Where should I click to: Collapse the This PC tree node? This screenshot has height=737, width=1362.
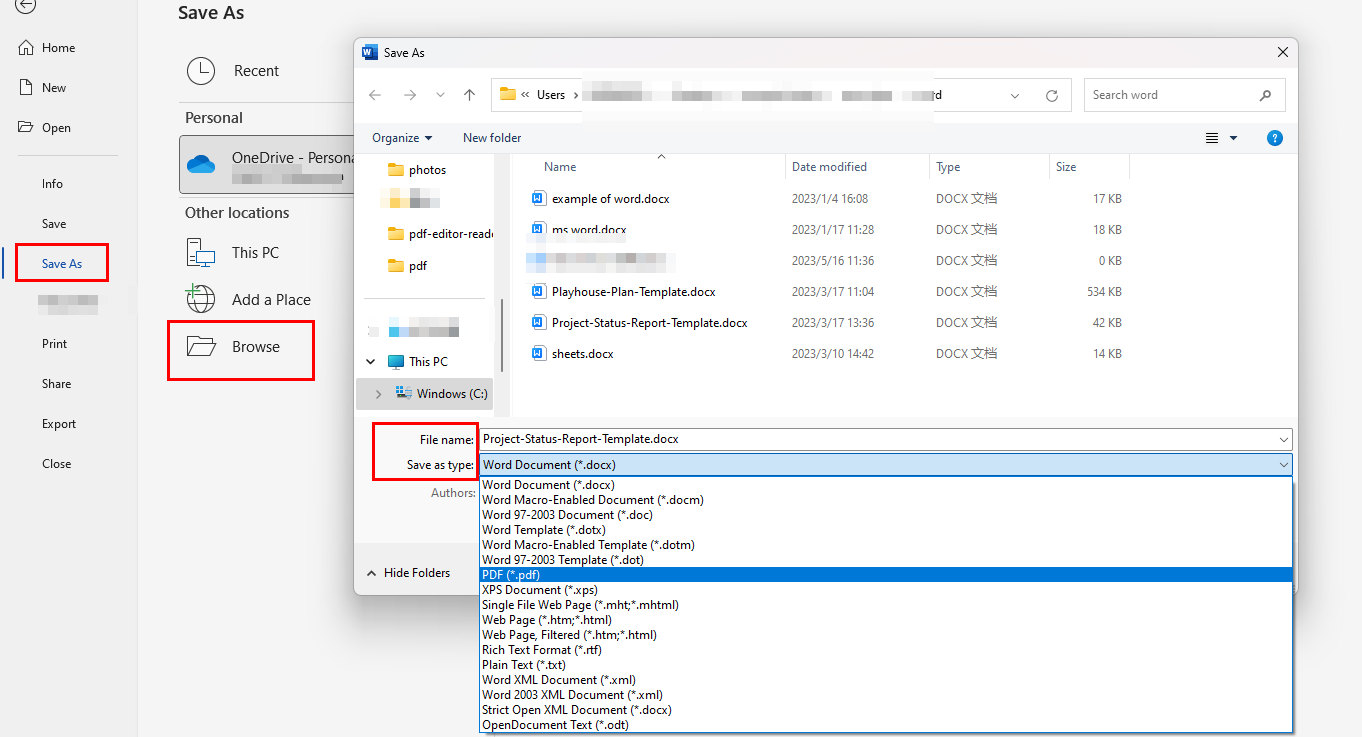click(371, 362)
